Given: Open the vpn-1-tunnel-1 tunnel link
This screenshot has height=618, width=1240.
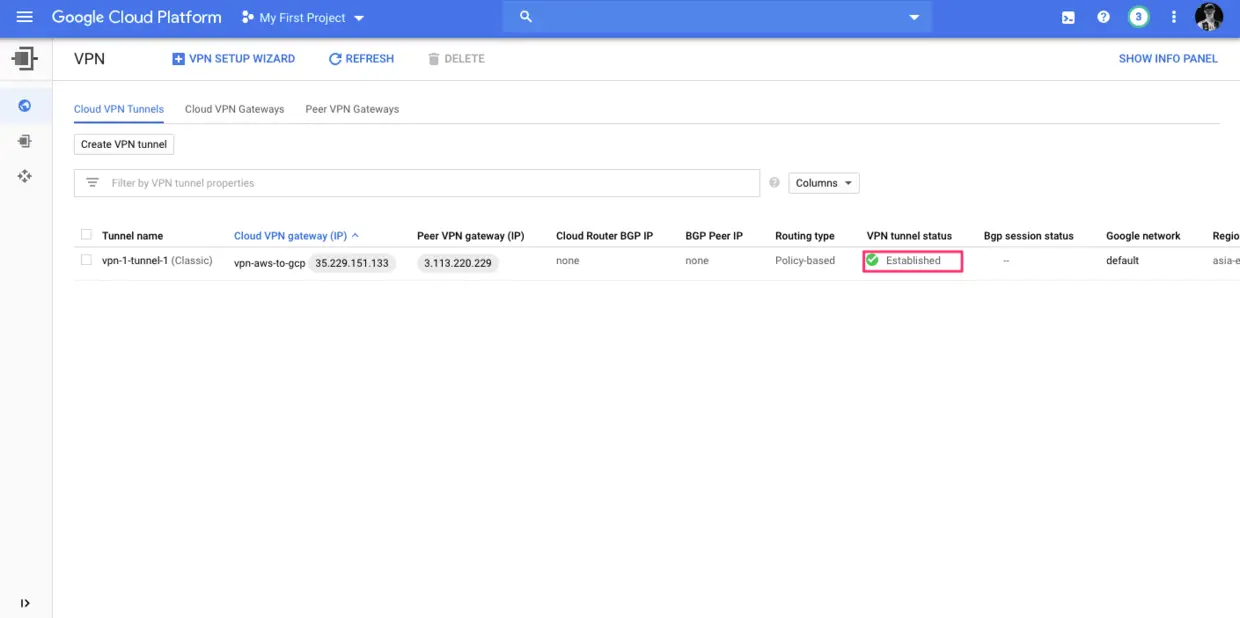Looking at the screenshot, I should (x=135, y=261).
